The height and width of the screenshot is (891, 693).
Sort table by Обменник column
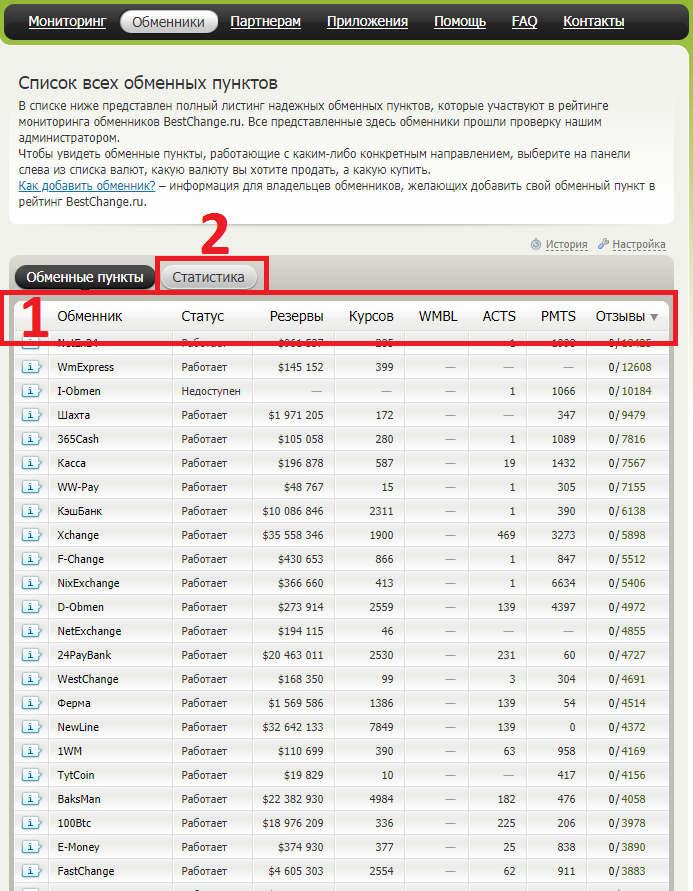click(x=90, y=317)
